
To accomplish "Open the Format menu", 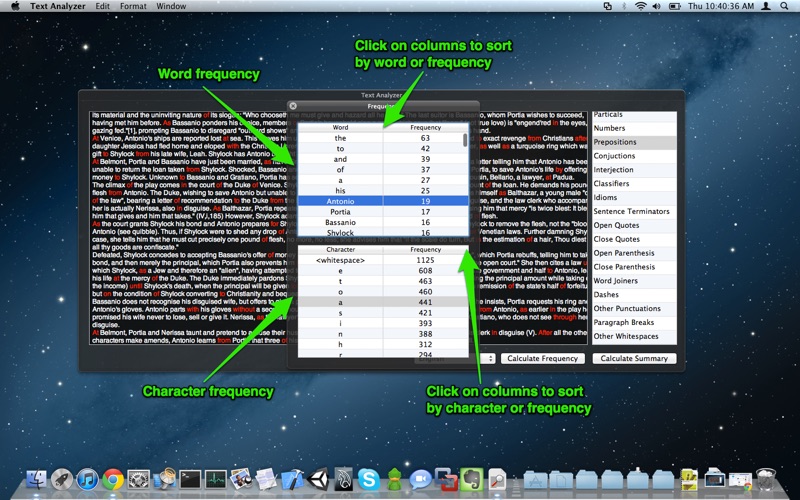I will [133, 6].
